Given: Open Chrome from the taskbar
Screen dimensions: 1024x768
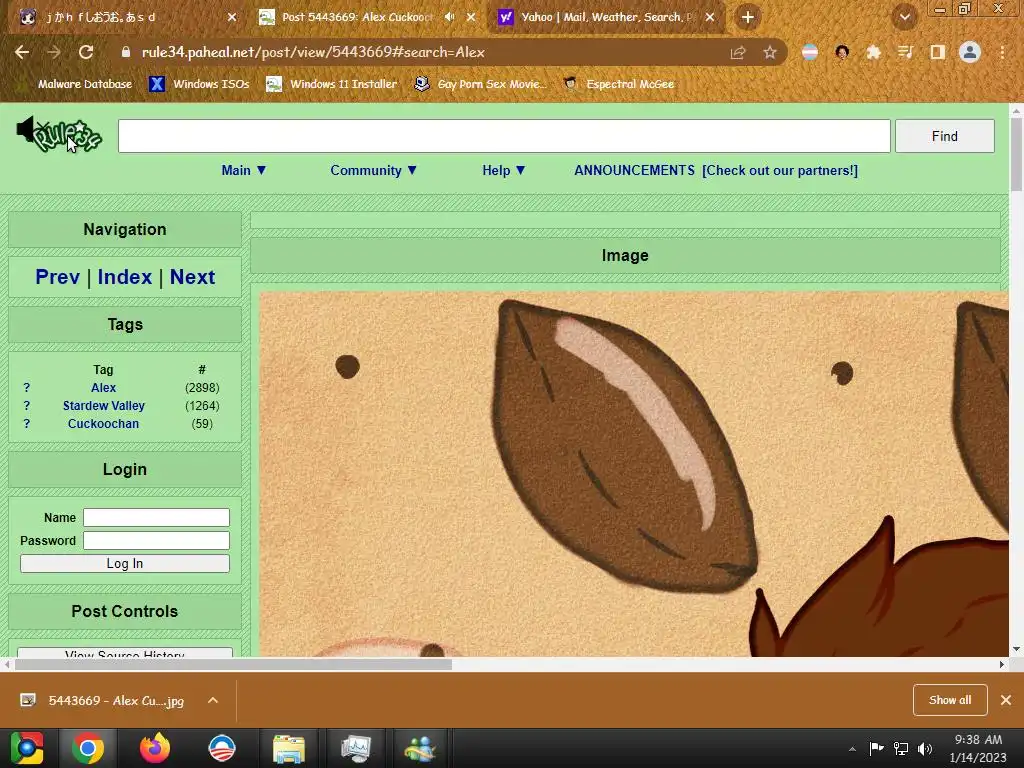Looking at the screenshot, I should pyautogui.click(x=88, y=748).
